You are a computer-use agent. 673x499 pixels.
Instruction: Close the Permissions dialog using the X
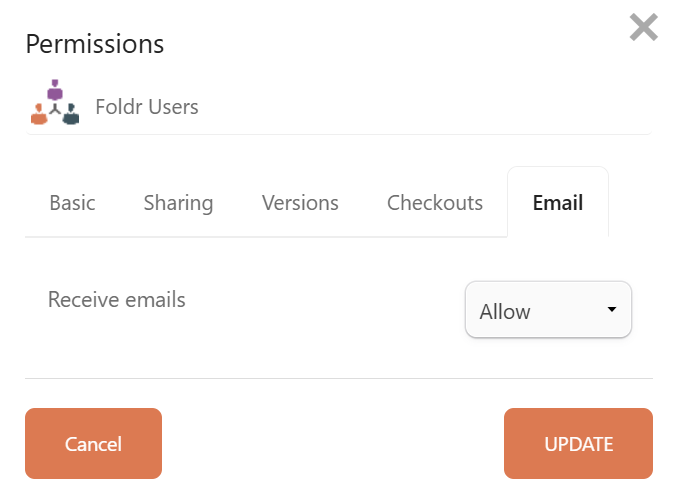(x=643, y=27)
